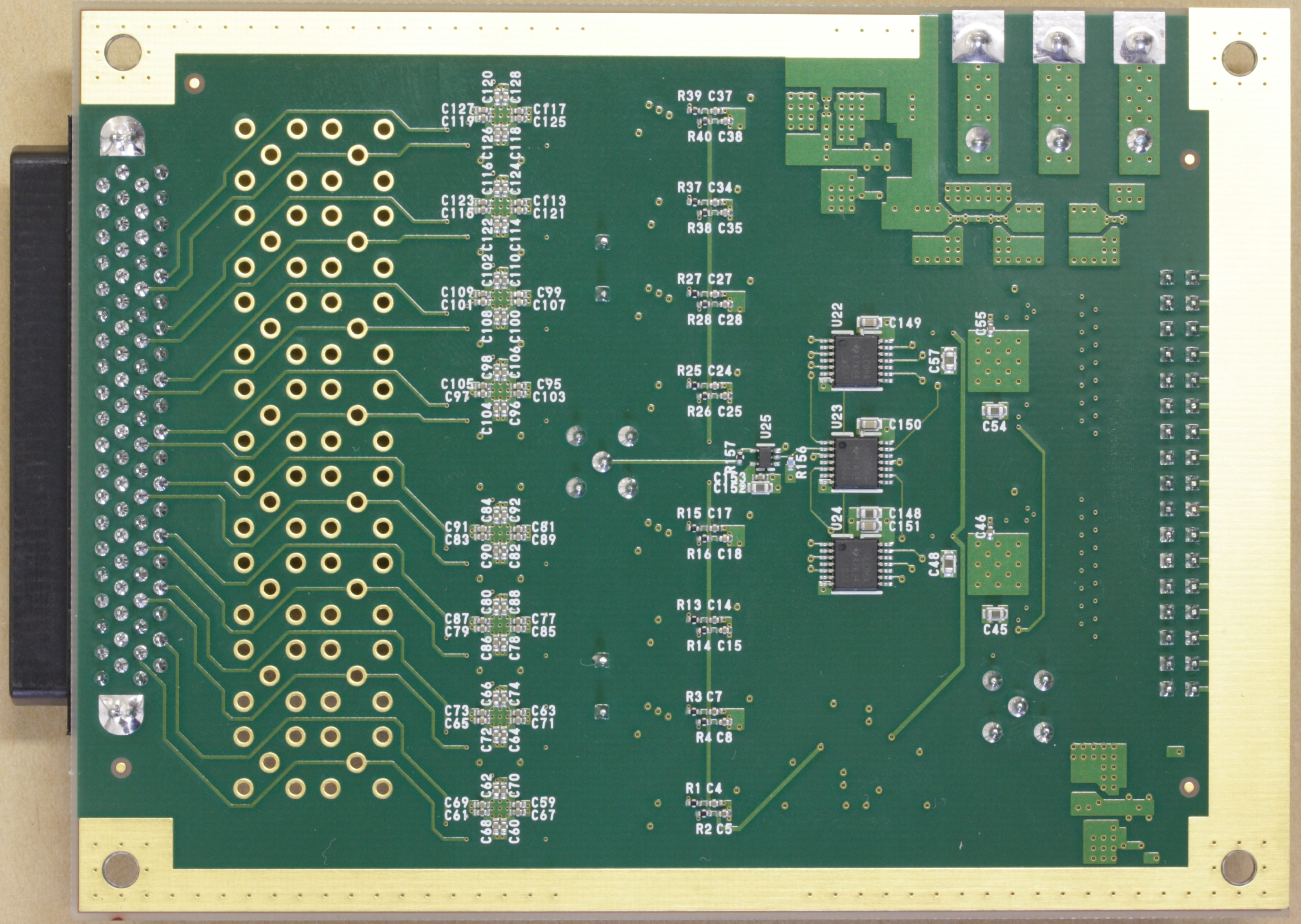This screenshot has height=924, width=1301.
Task: Point at the U24 designator text
Action: [x=837, y=519]
